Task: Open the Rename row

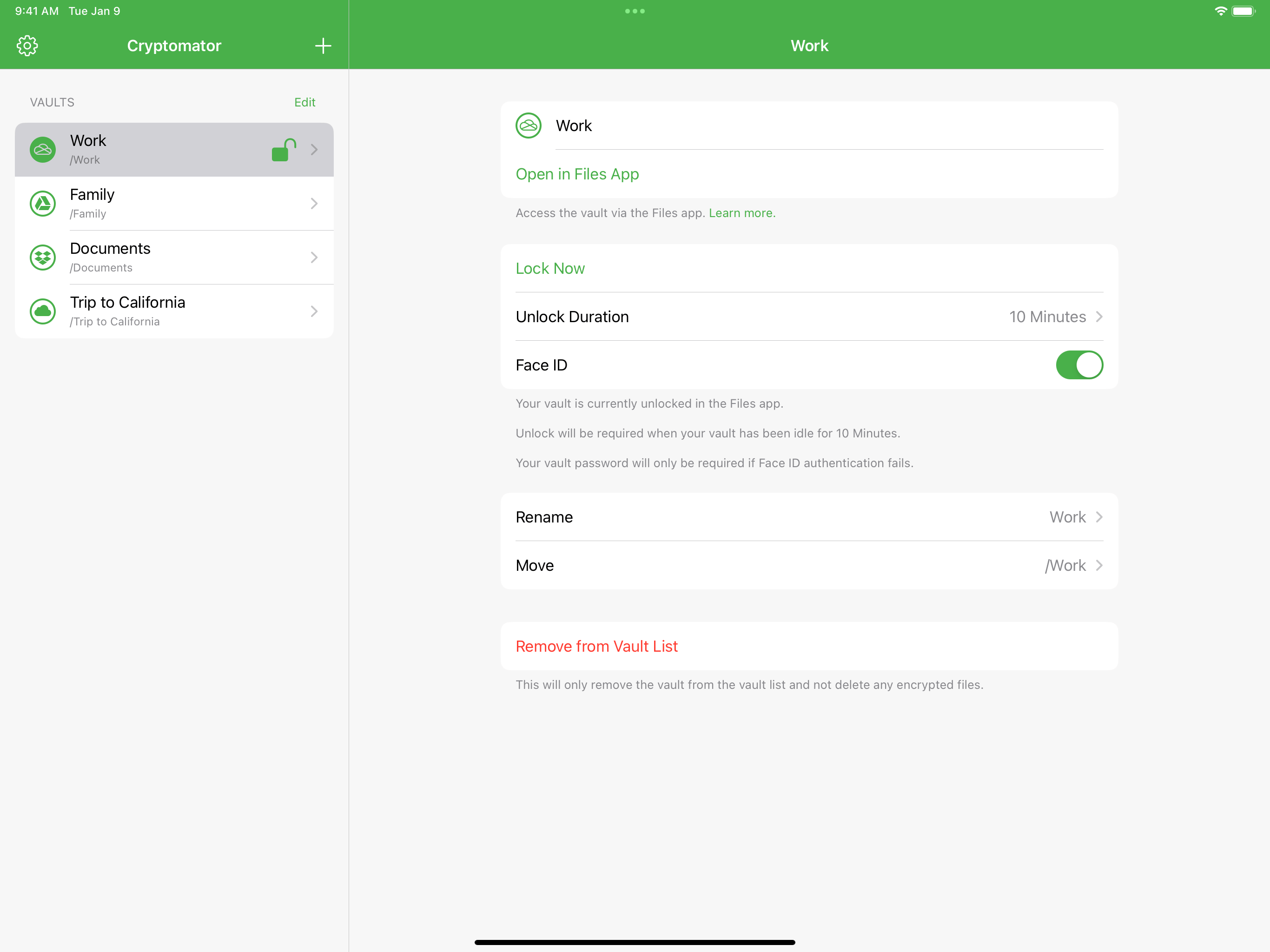Action: point(809,517)
